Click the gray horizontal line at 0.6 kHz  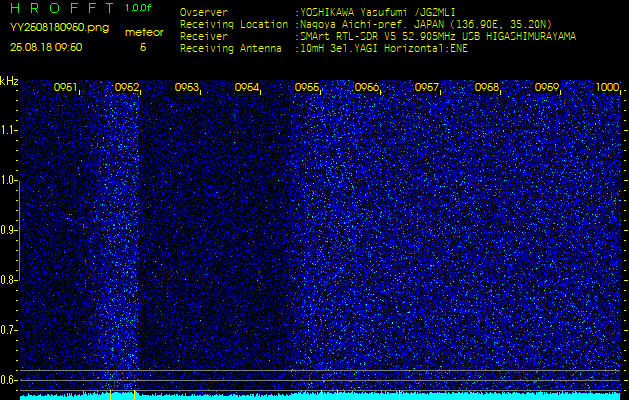point(320,380)
